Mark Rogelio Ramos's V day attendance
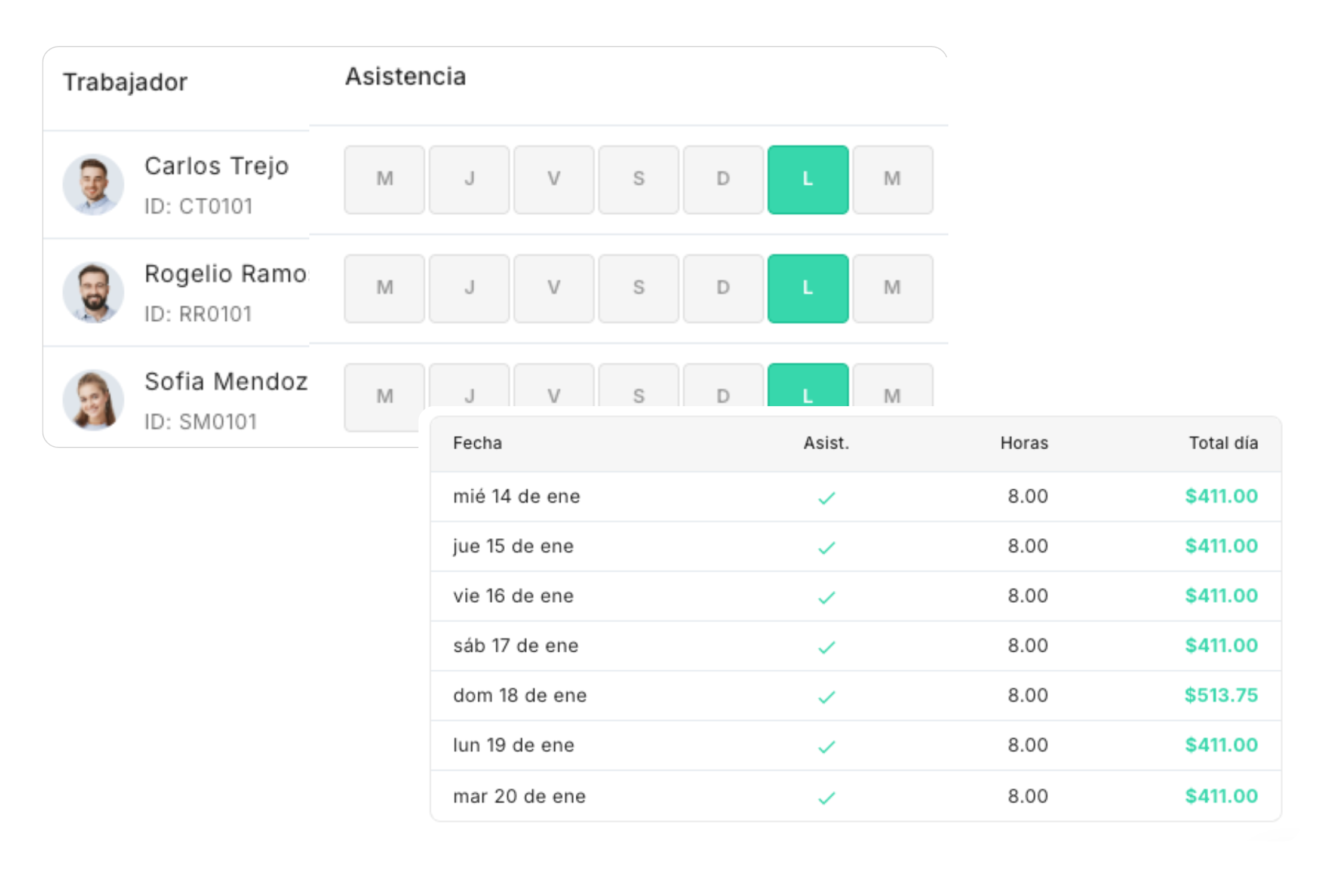Image resolution: width=1333 pixels, height=896 pixels. click(x=554, y=288)
